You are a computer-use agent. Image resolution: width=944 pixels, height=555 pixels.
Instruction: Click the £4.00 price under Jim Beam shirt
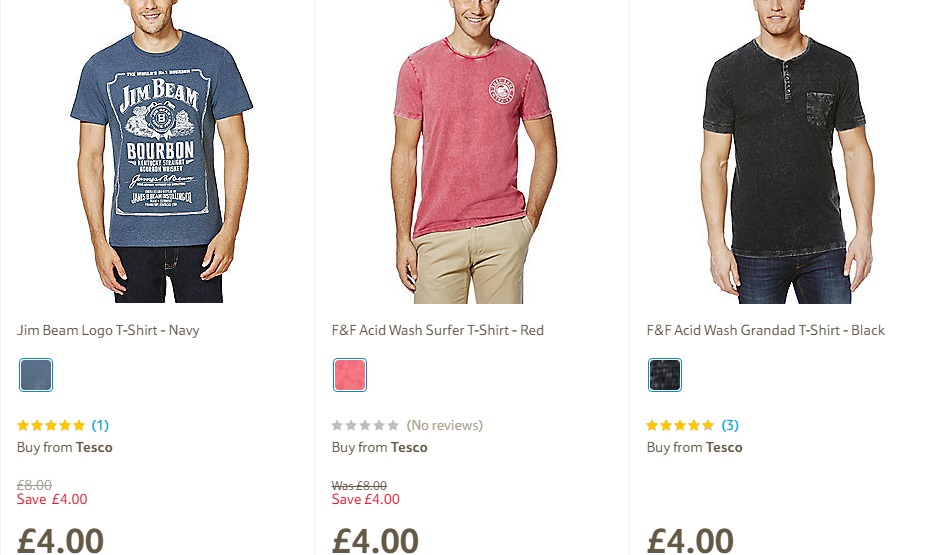[61, 540]
